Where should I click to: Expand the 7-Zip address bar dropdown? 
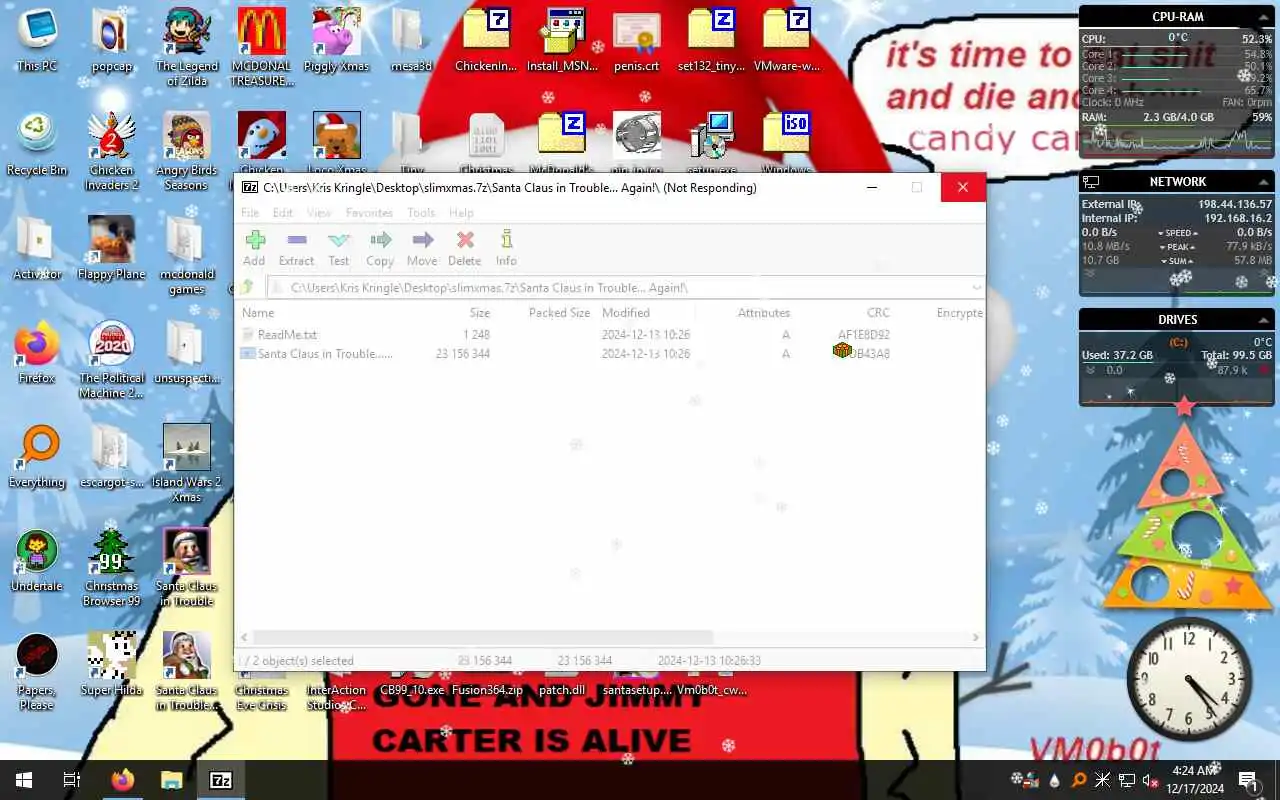[977, 288]
